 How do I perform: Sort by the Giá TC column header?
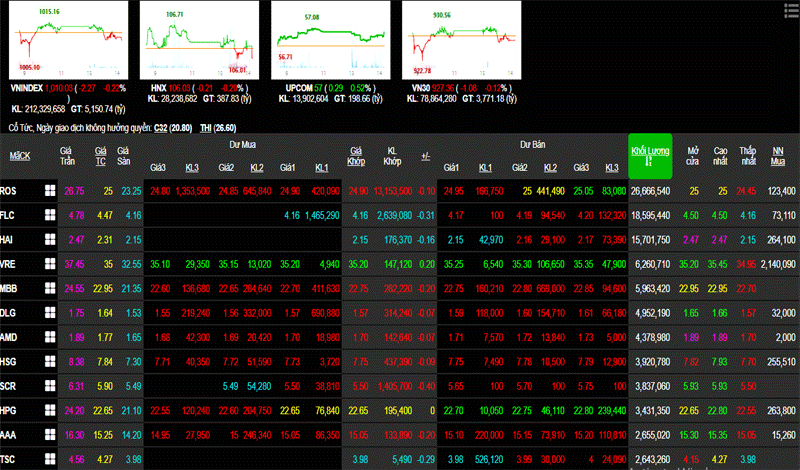101,156
